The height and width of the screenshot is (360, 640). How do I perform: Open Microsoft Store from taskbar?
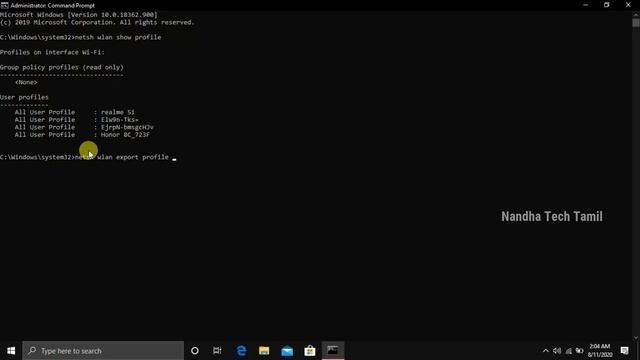pos(310,351)
